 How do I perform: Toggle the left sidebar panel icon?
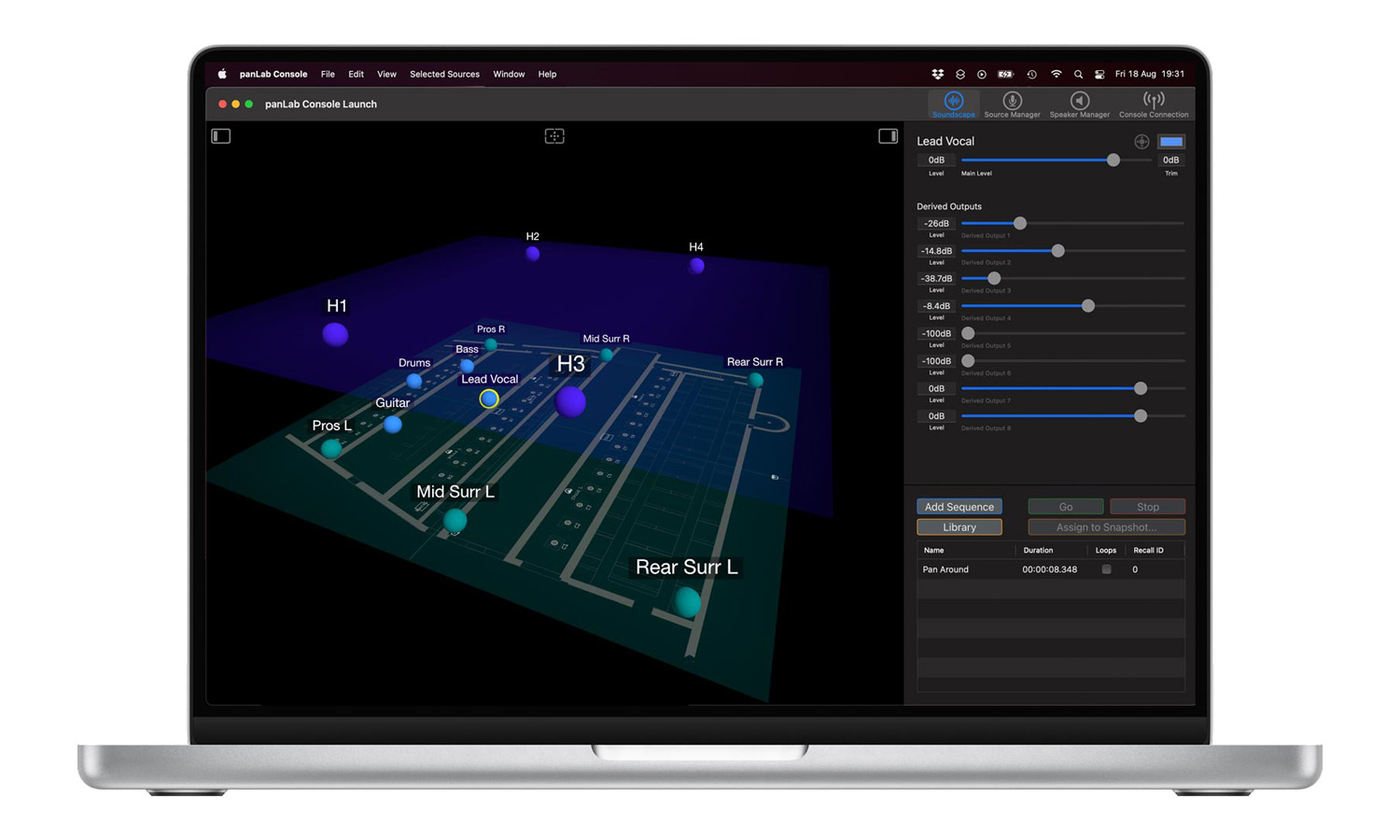221,136
